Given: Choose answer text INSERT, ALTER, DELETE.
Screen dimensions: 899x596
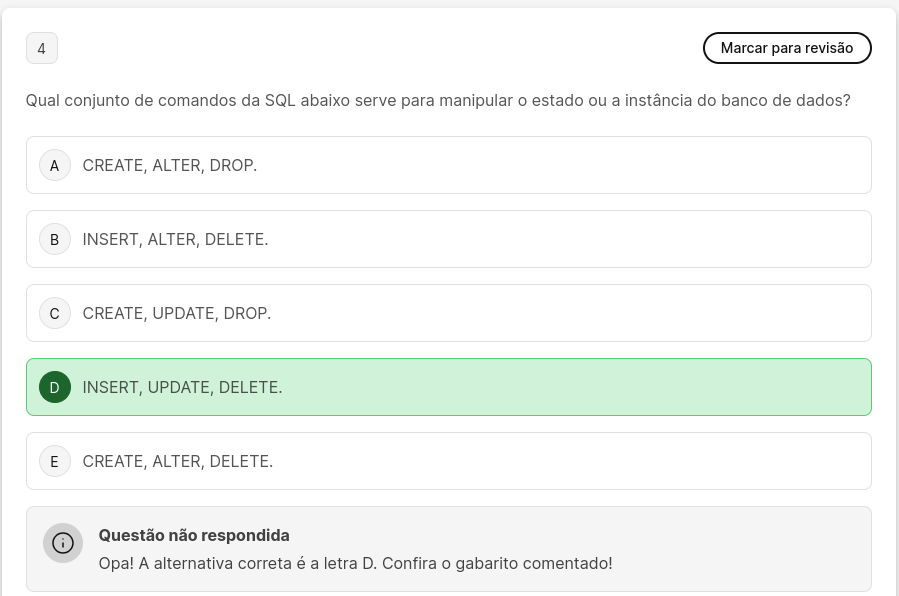Looking at the screenshot, I should [175, 239].
